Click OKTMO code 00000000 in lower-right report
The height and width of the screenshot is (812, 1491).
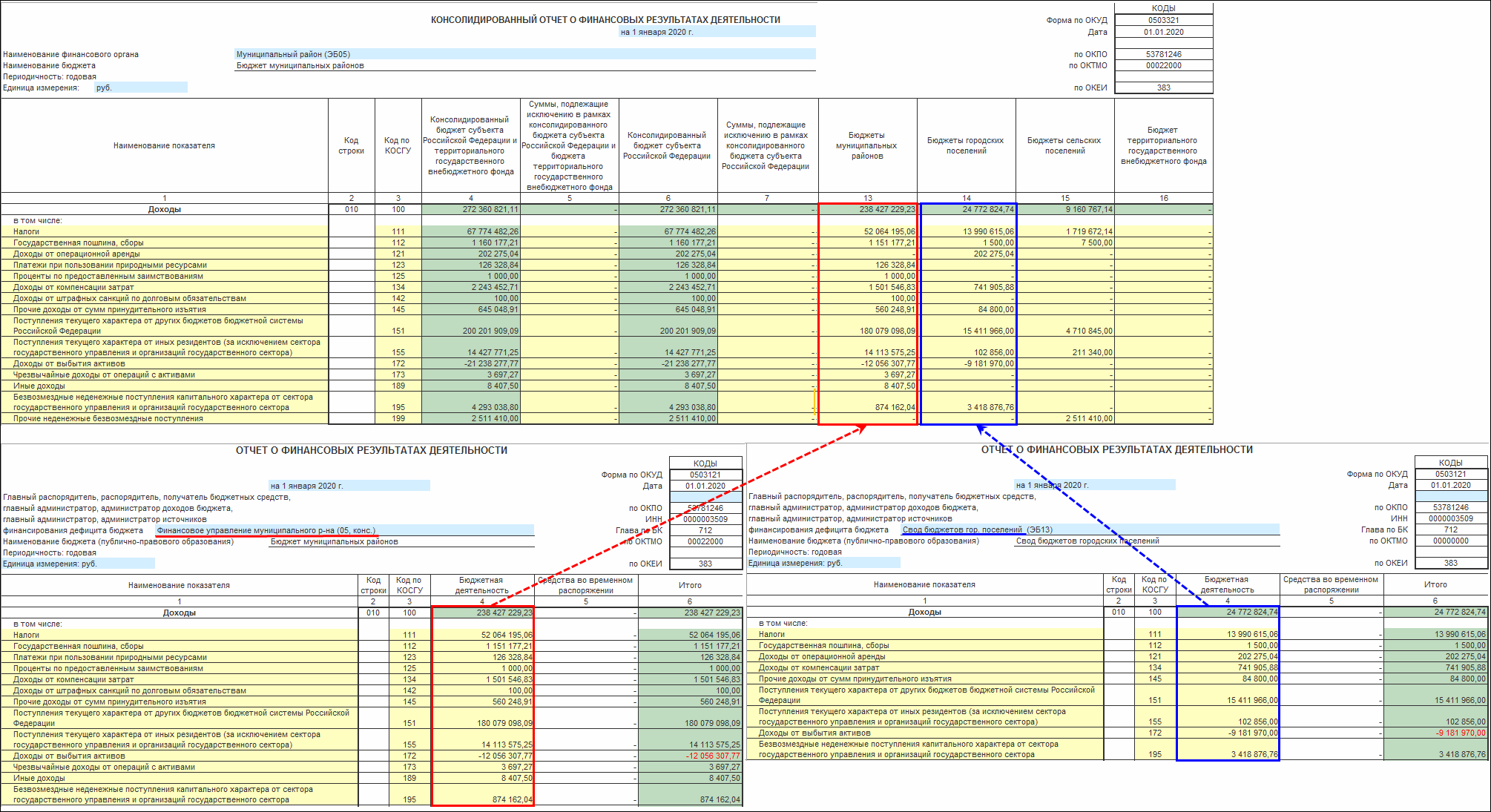coord(1450,541)
